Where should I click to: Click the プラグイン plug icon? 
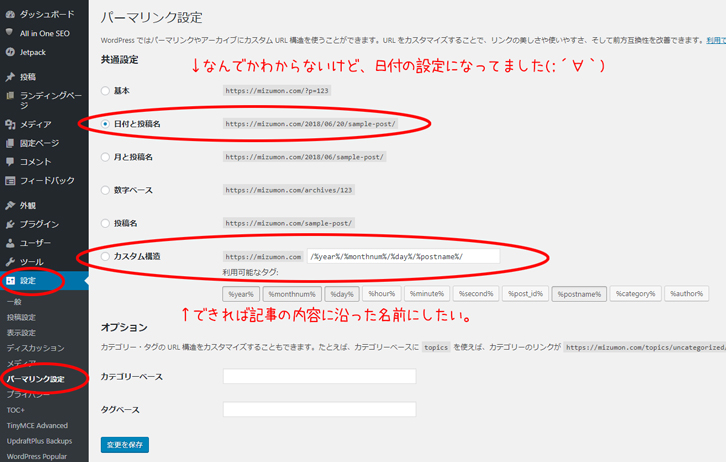coord(10,224)
